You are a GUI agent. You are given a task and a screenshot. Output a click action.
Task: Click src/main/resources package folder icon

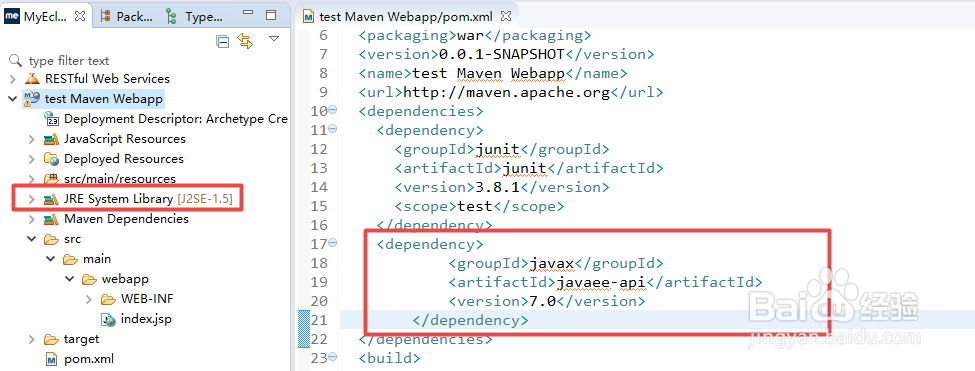51,179
